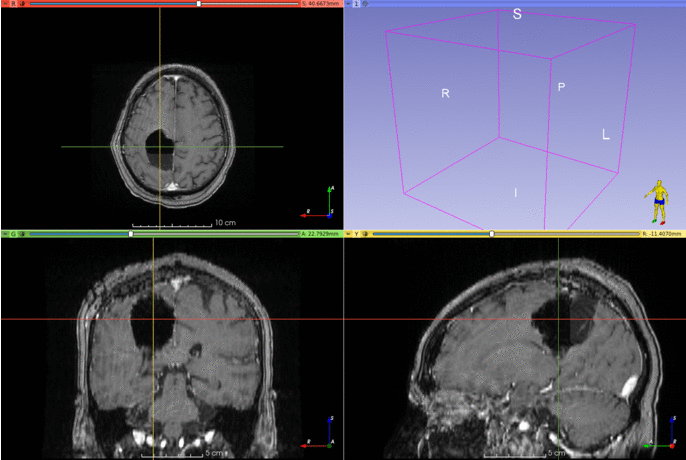The height and width of the screenshot is (460, 686).
Task: Toggle slice visibility icon in the Yellow slice bar
Action: coord(365,234)
